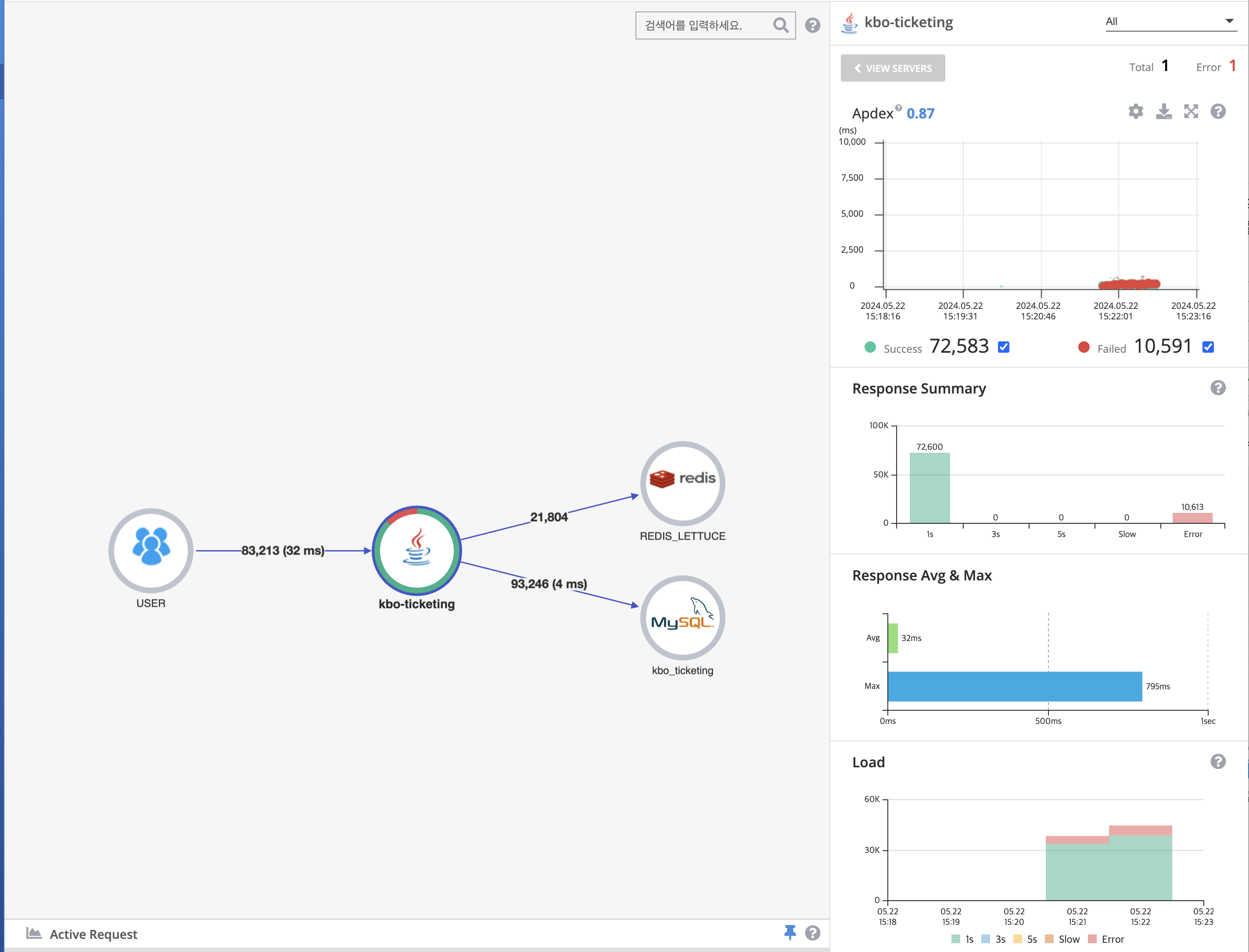Uncheck the Success checkbox

pyautogui.click(x=1004, y=347)
